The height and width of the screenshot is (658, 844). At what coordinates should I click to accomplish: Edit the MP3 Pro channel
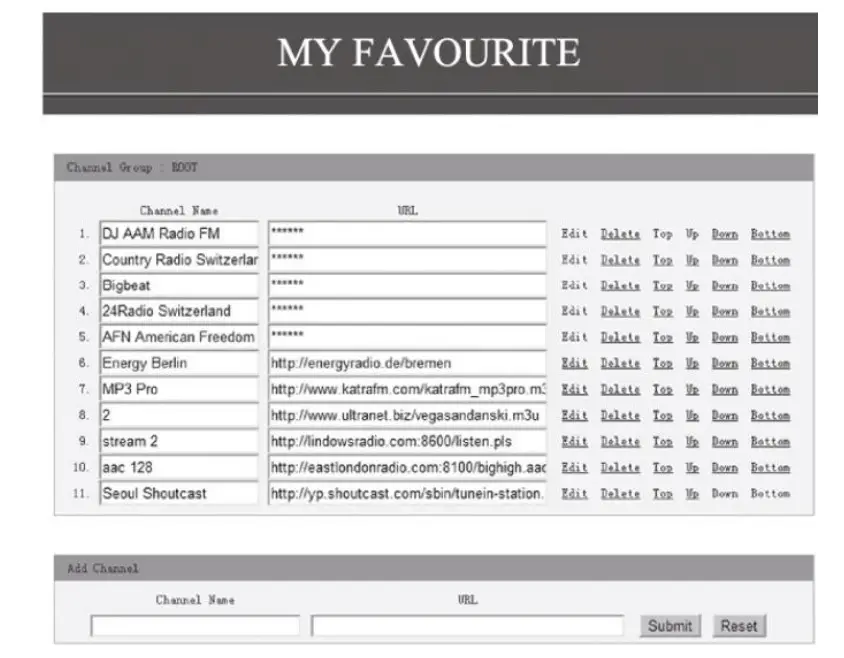[x=574, y=389]
